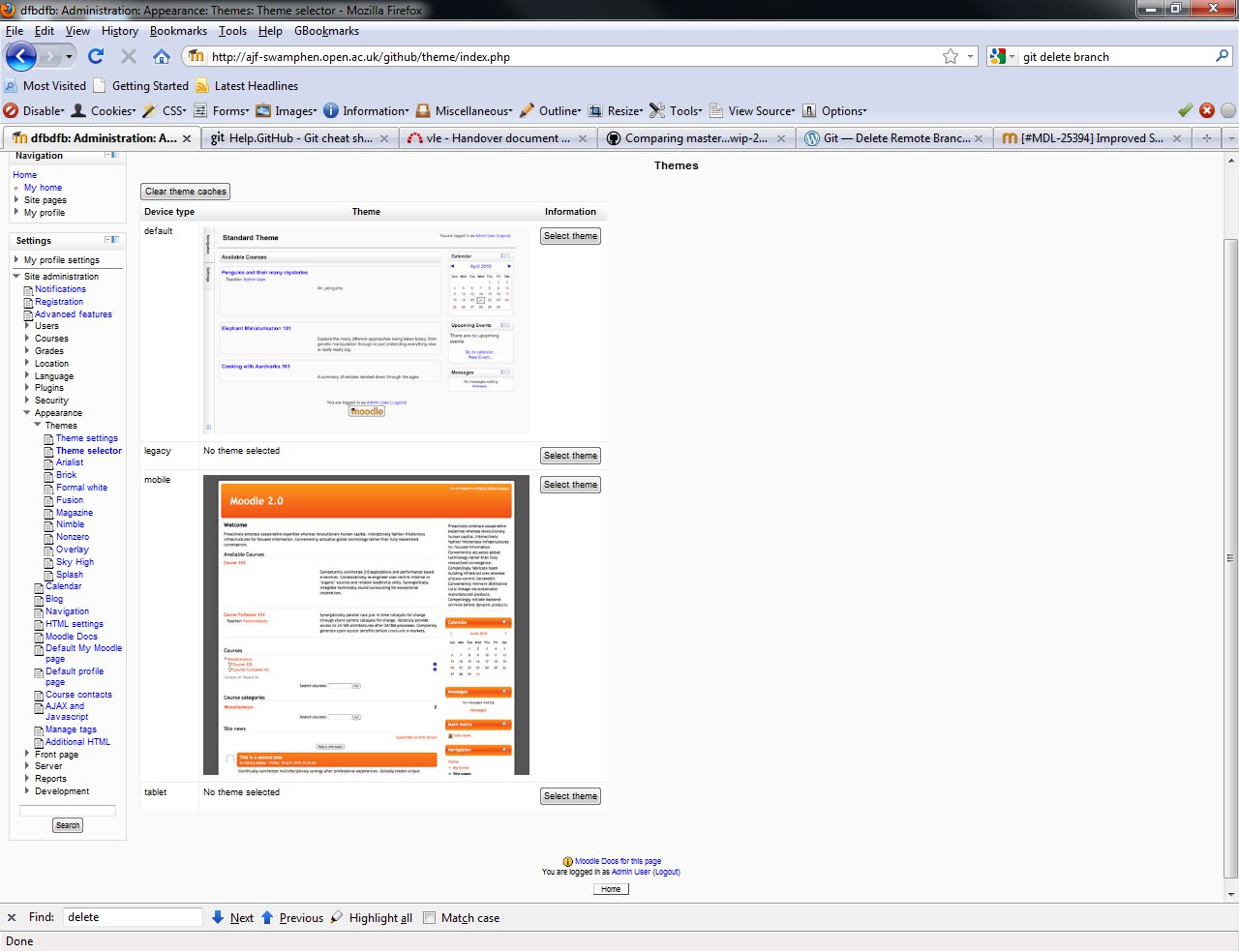The width and height of the screenshot is (1239, 952).
Task: Click green checkmark validation icon
Action: (1186, 110)
